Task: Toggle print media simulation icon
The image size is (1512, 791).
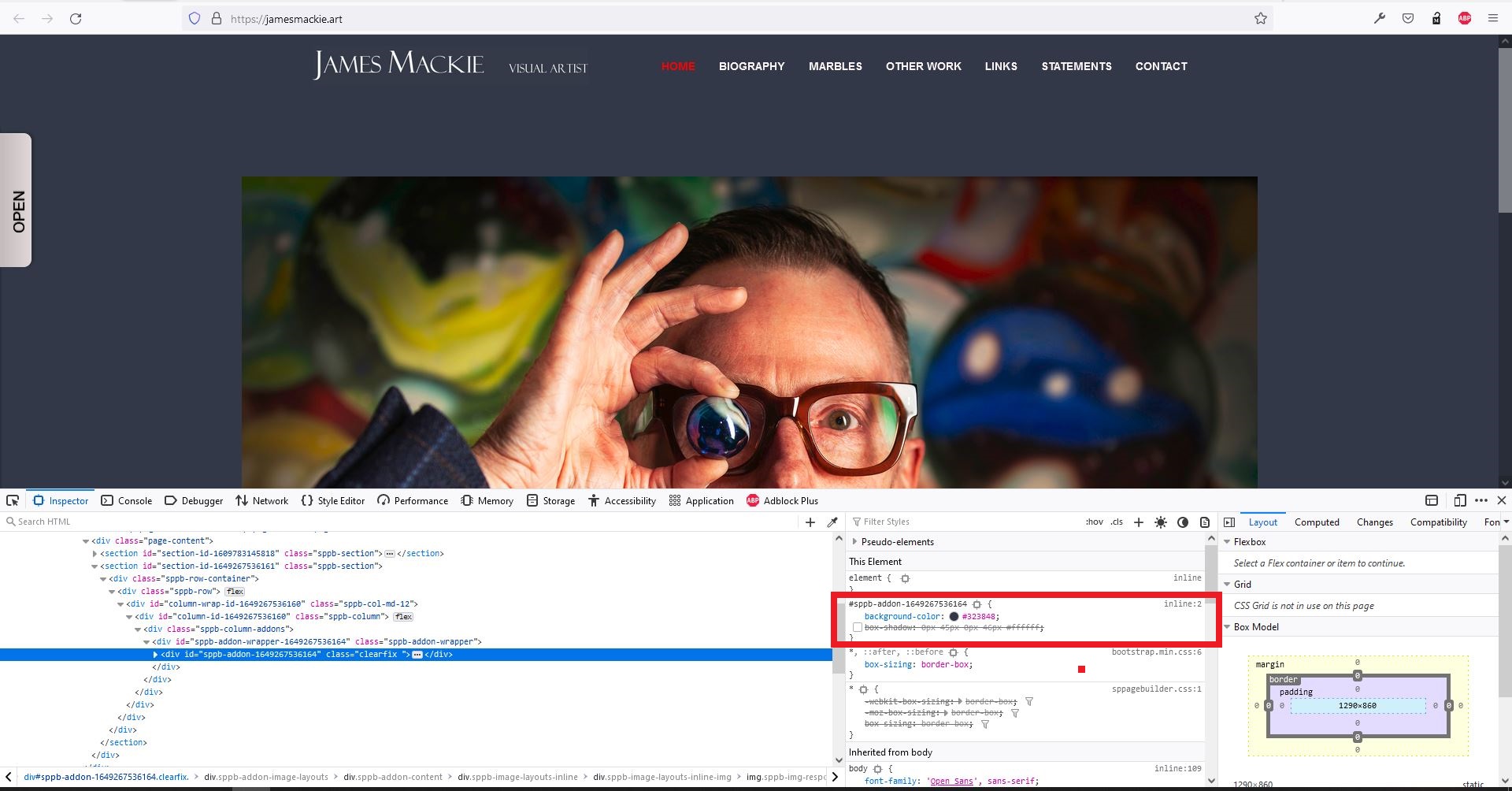Action: 1204,522
